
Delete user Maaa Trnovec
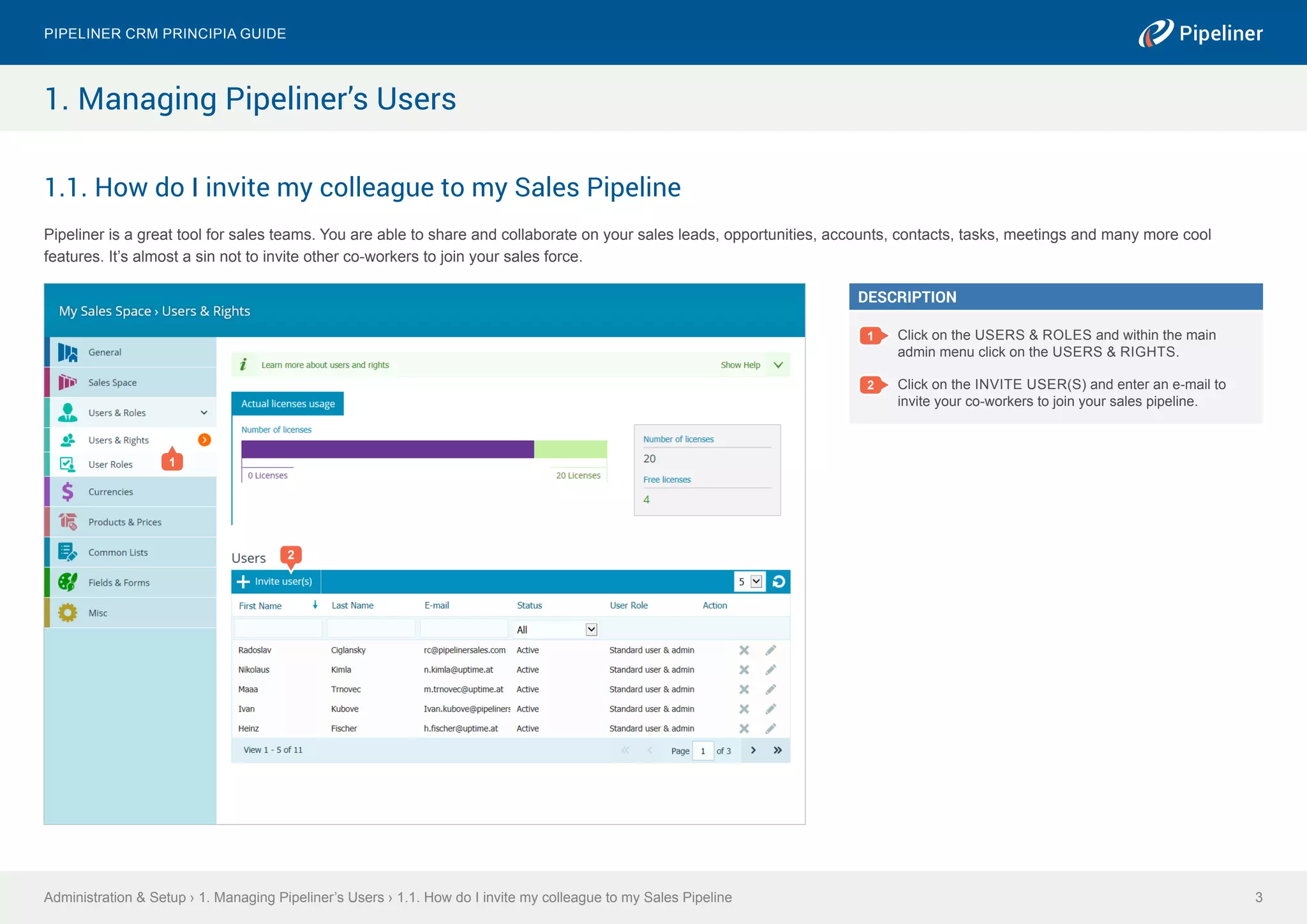pos(744,690)
